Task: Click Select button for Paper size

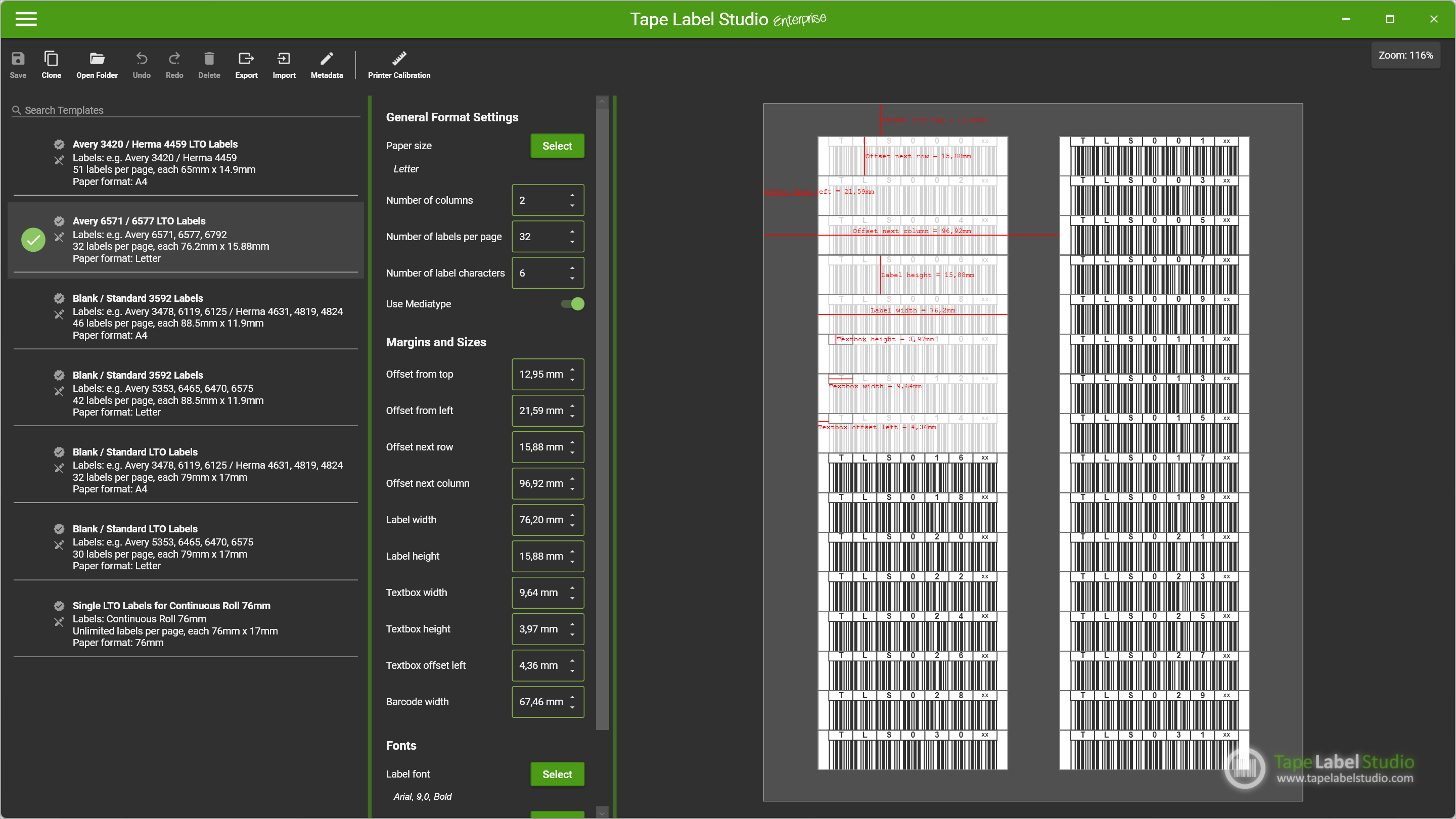Action: pyautogui.click(x=557, y=146)
